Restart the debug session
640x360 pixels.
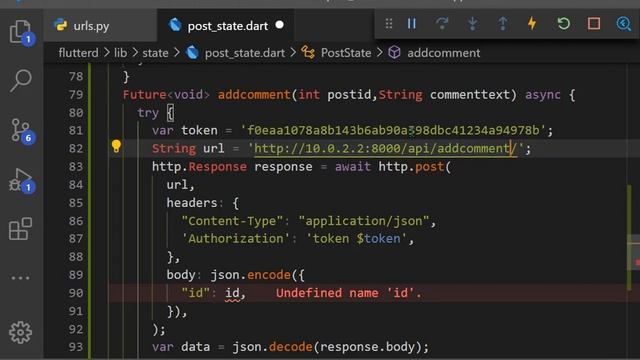564,24
